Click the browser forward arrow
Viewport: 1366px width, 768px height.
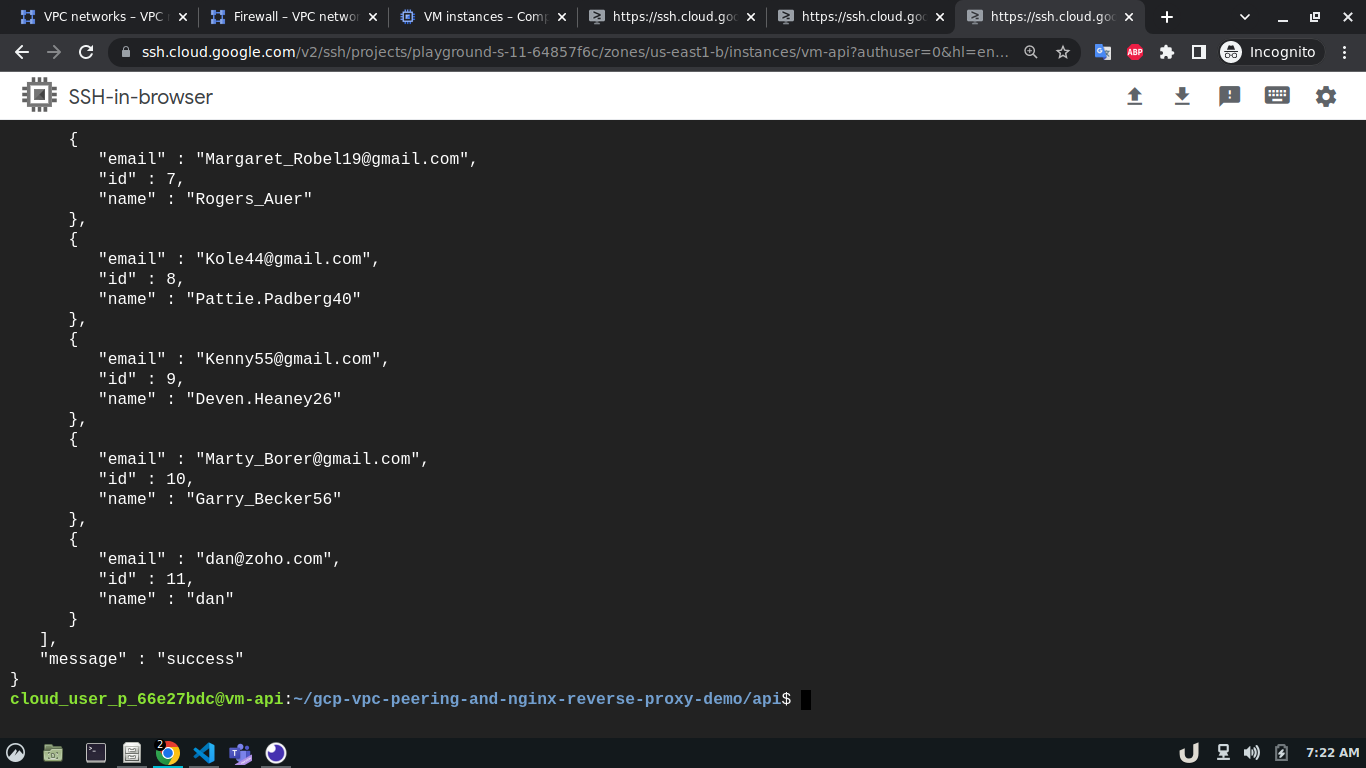click(54, 52)
